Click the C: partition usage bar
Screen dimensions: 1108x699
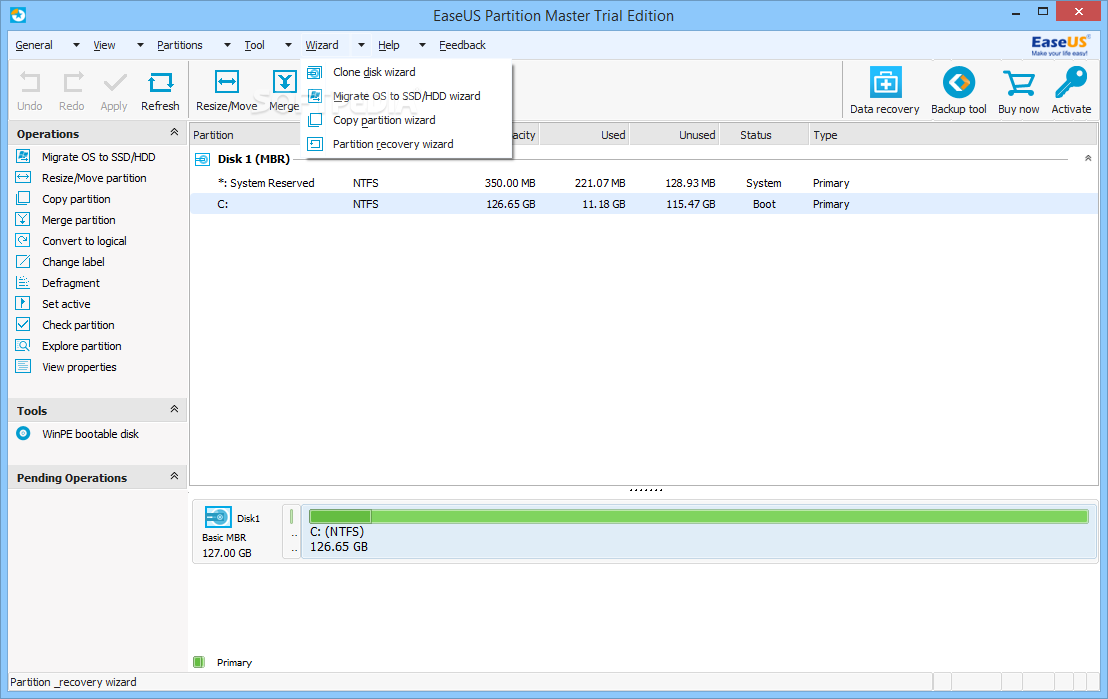[698, 517]
